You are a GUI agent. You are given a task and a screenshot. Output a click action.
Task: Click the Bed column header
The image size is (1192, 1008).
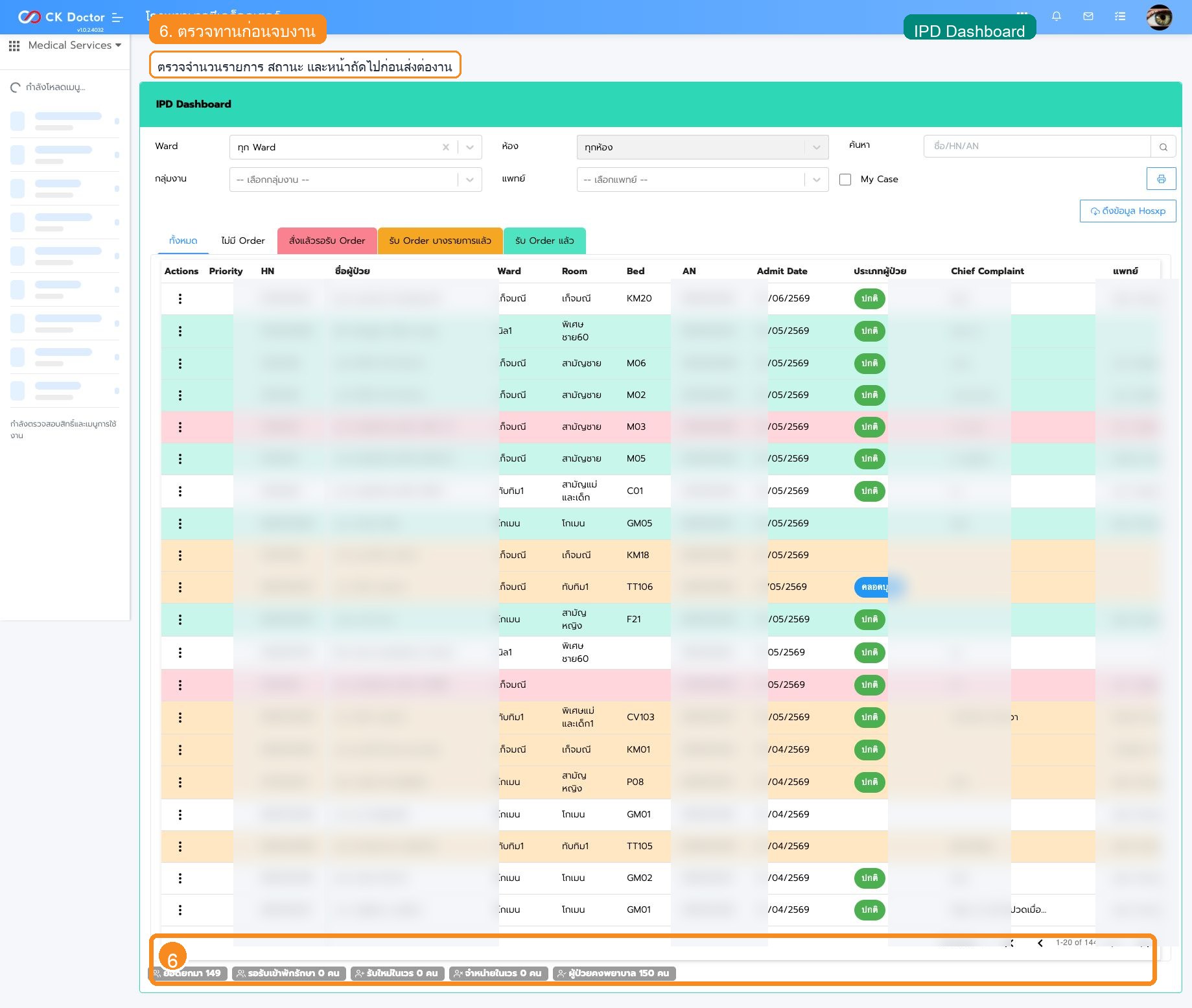coord(635,271)
